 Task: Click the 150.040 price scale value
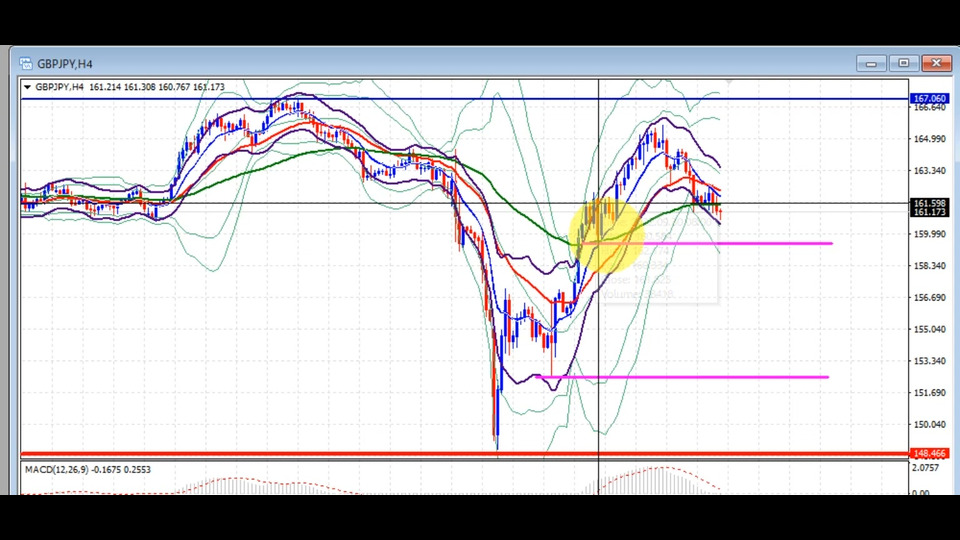(929, 424)
